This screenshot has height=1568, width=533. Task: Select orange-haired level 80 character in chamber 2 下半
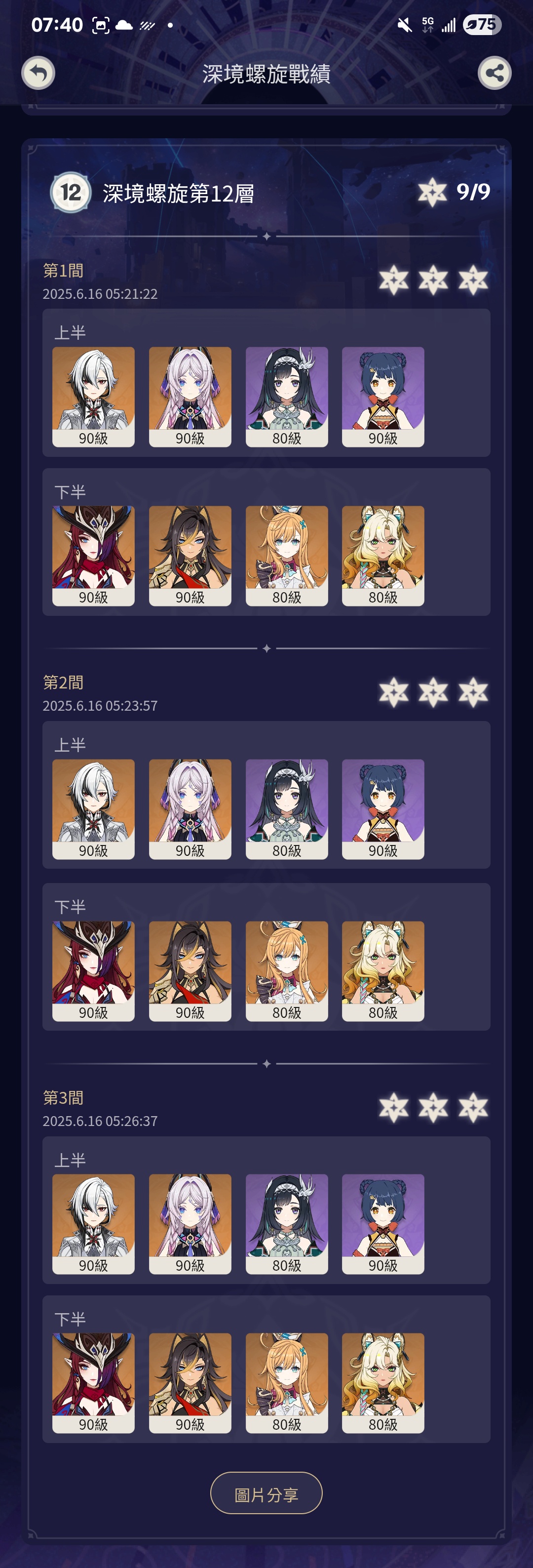click(x=287, y=971)
